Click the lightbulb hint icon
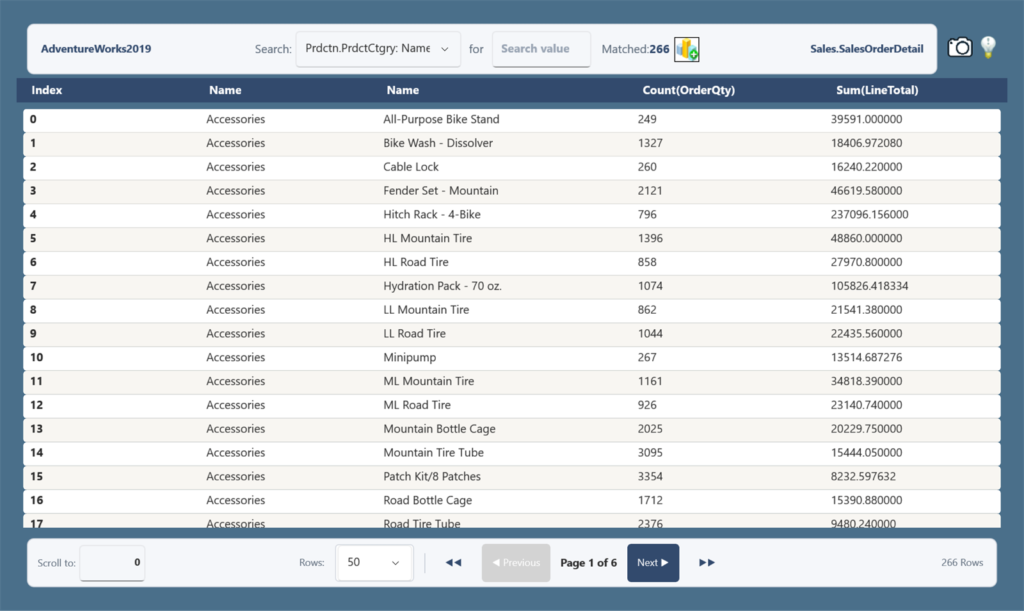The width and height of the screenshot is (1024, 611). point(988,47)
